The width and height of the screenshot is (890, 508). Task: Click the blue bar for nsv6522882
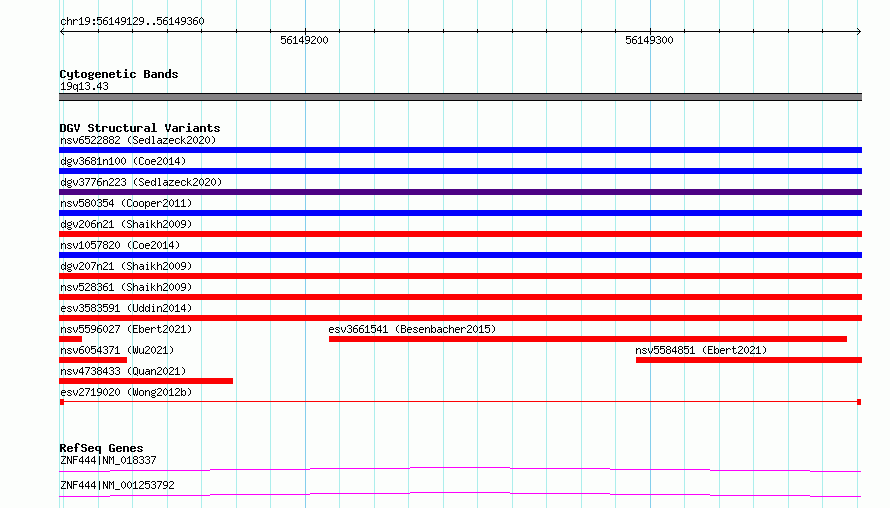coord(460,150)
